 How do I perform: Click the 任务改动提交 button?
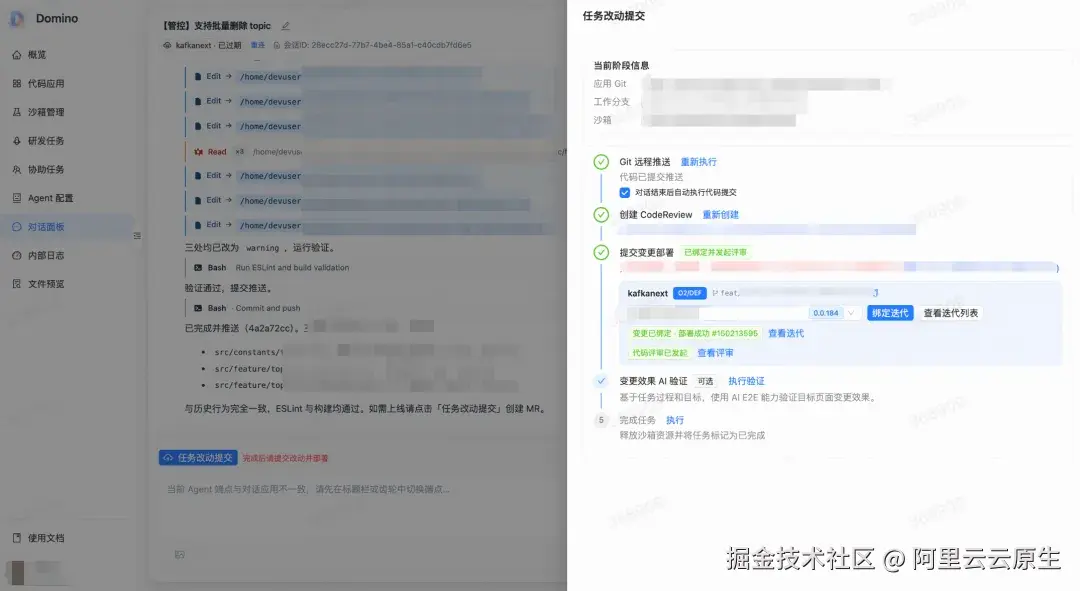click(198, 457)
